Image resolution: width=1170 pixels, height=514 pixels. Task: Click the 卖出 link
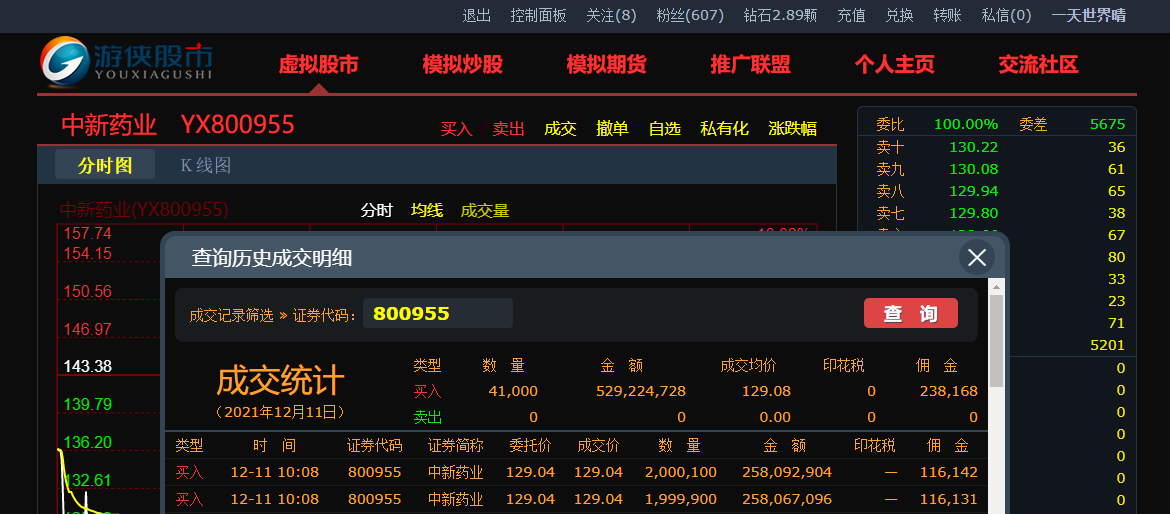509,129
